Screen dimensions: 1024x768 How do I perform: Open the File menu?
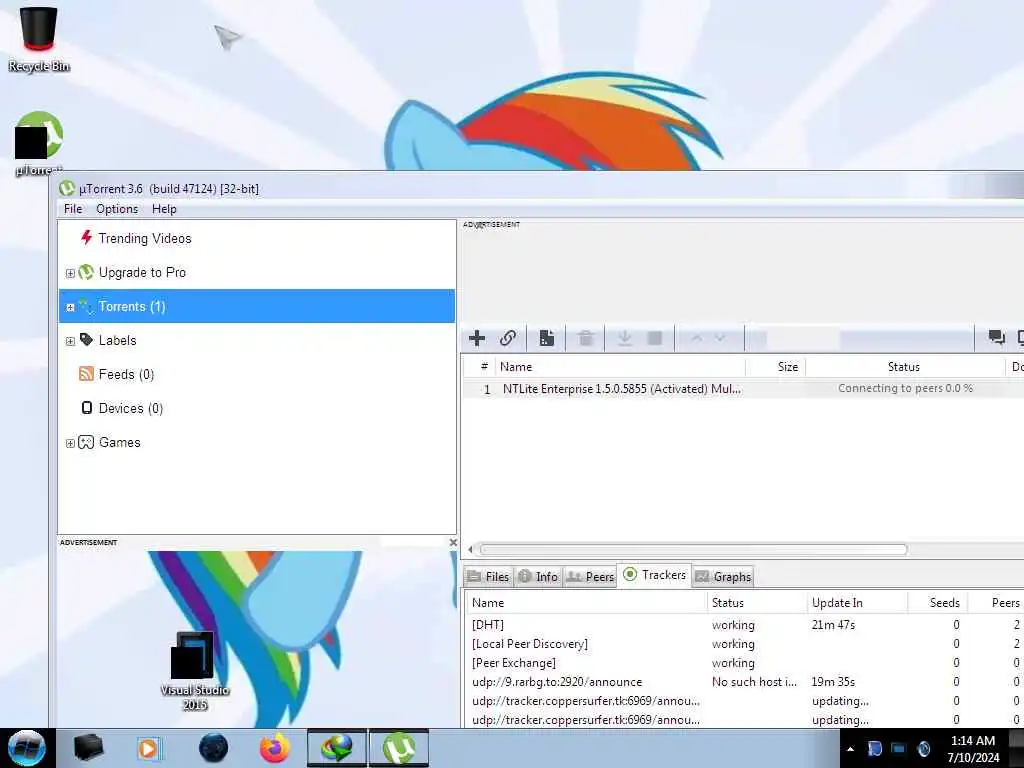pyautogui.click(x=73, y=209)
